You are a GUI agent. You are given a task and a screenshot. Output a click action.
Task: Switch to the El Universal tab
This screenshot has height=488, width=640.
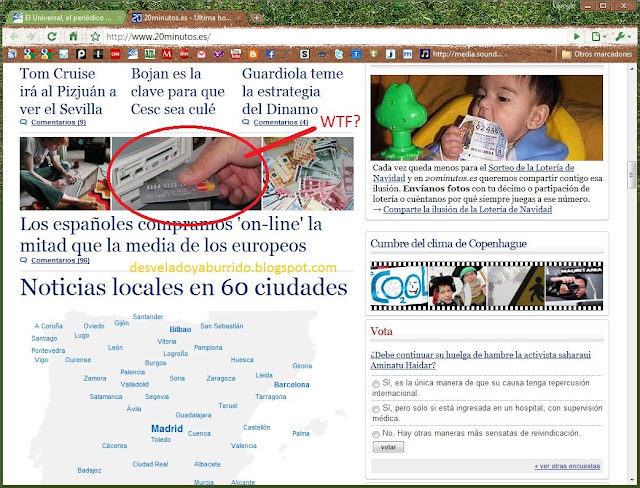point(67,18)
